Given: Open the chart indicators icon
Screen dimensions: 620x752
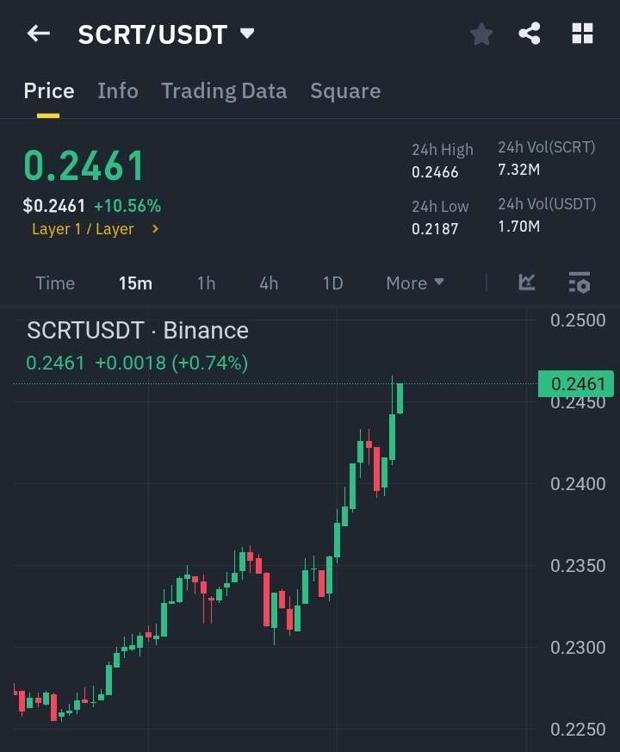Looking at the screenshot, I should click(x=527, y=283).
